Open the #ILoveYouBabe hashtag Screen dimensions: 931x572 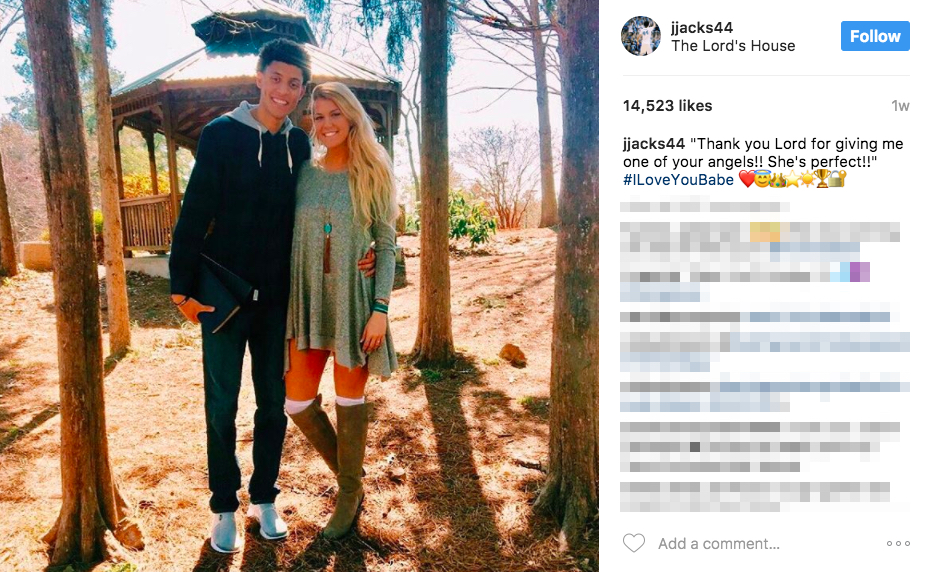(678, 179)
